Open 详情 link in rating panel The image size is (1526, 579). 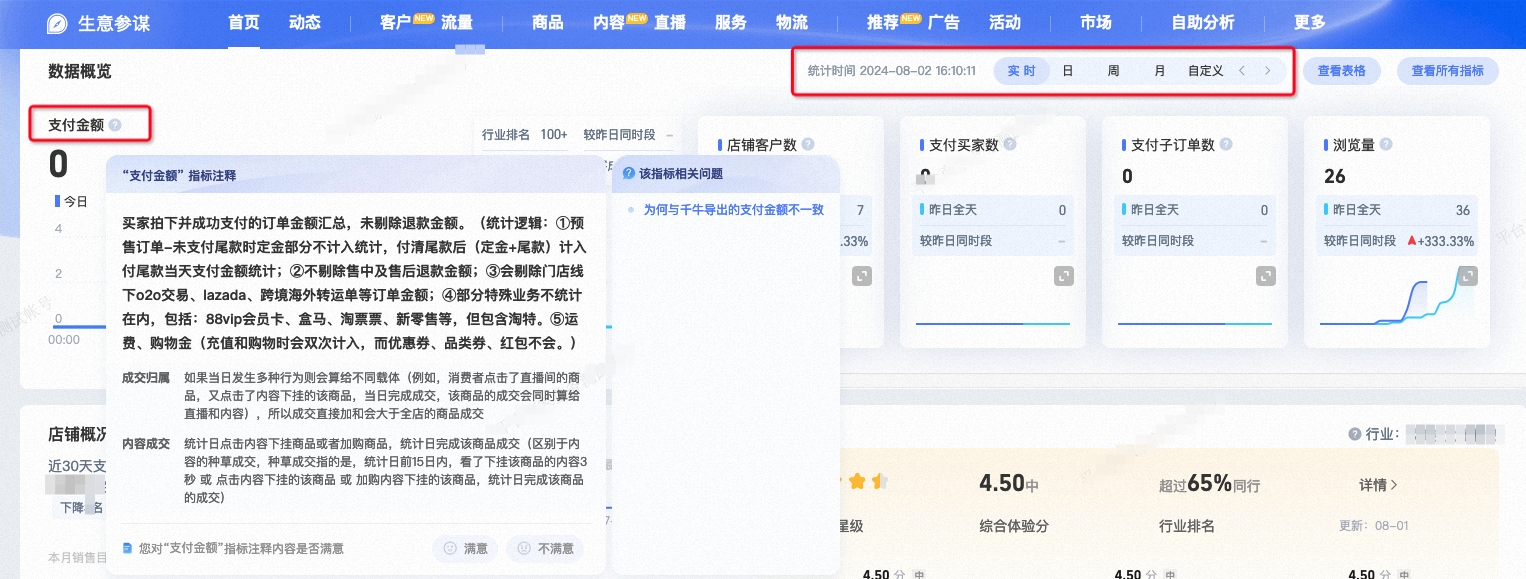[x=1378, y=484]
